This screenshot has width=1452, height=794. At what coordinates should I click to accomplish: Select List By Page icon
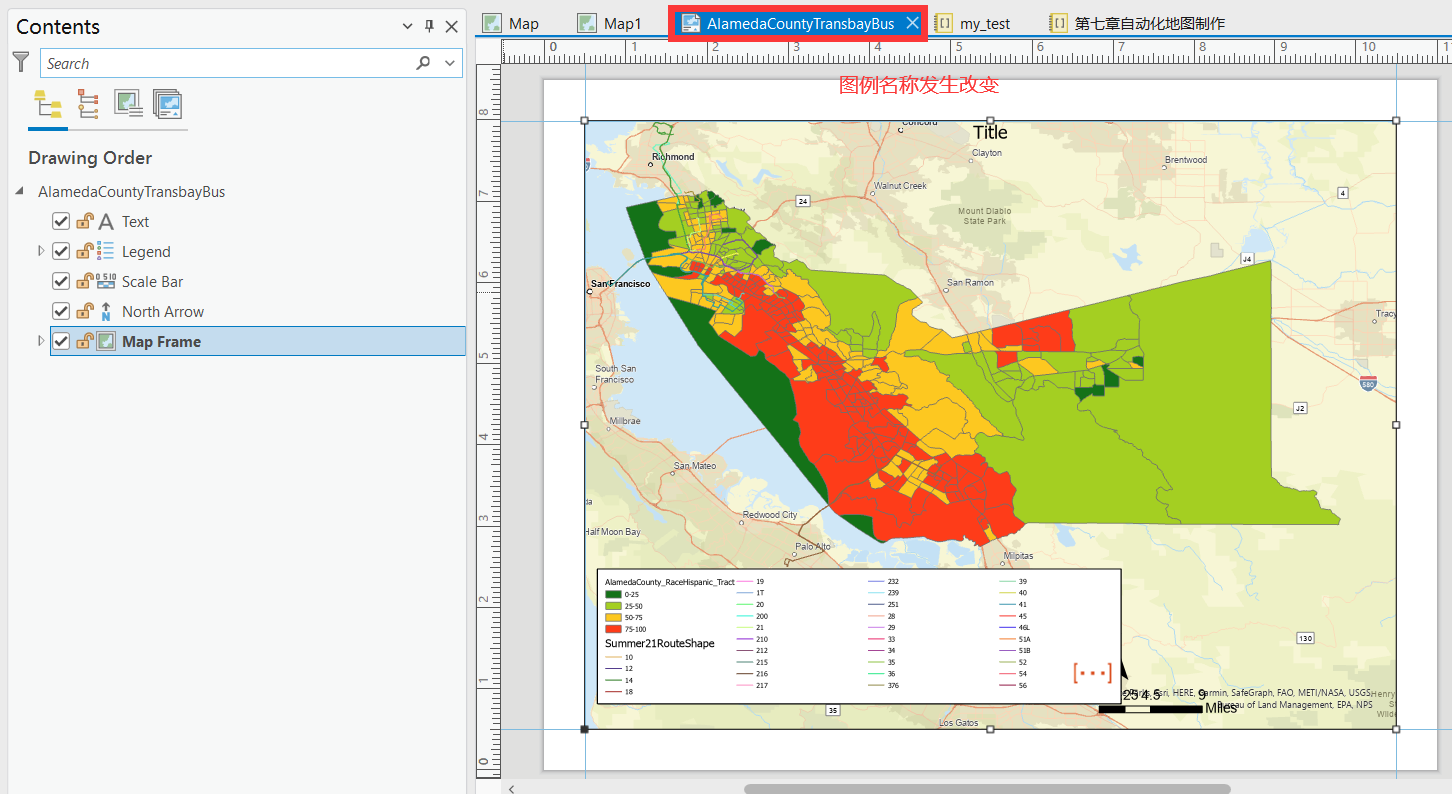(167, 104)
